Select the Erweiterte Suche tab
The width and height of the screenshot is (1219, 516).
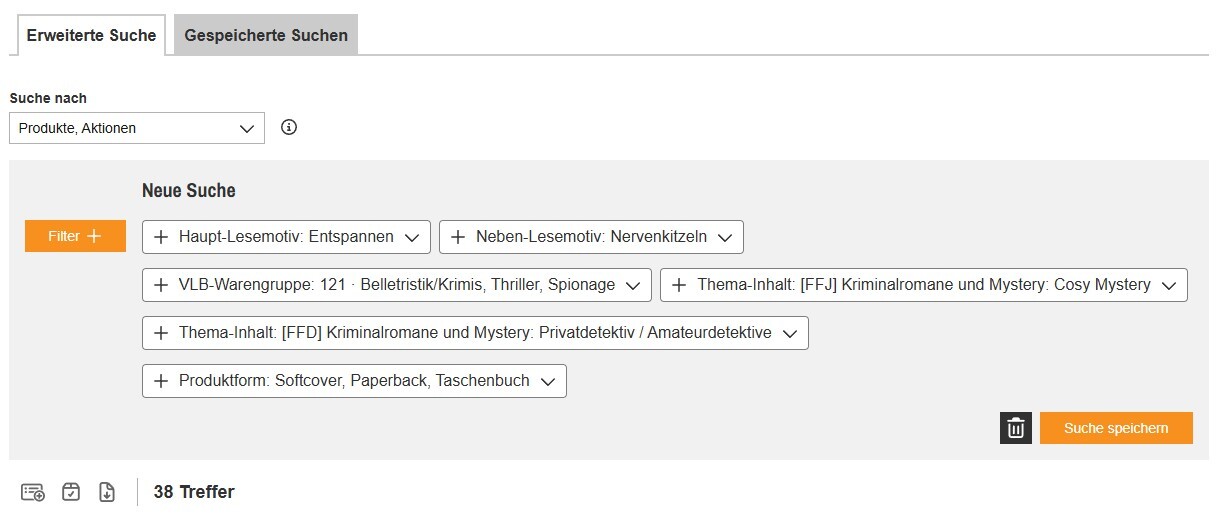click(91, 35)
